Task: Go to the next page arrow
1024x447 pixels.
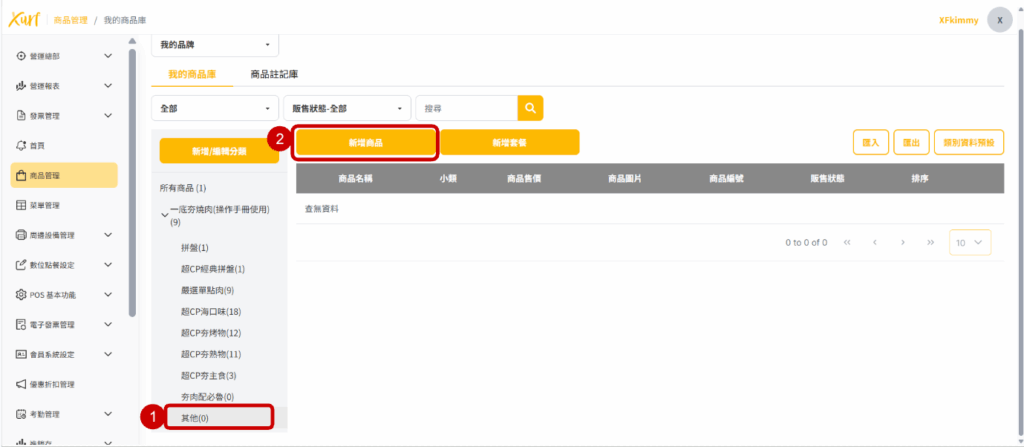Action: (903, 242)
